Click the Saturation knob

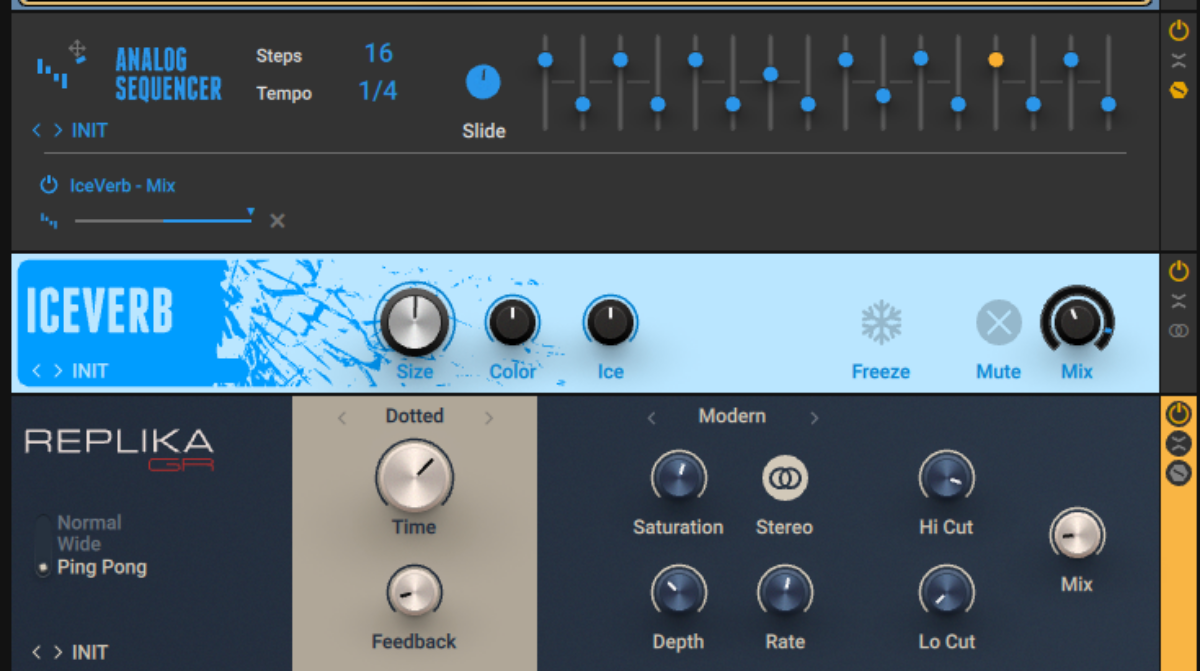[678, 477]
